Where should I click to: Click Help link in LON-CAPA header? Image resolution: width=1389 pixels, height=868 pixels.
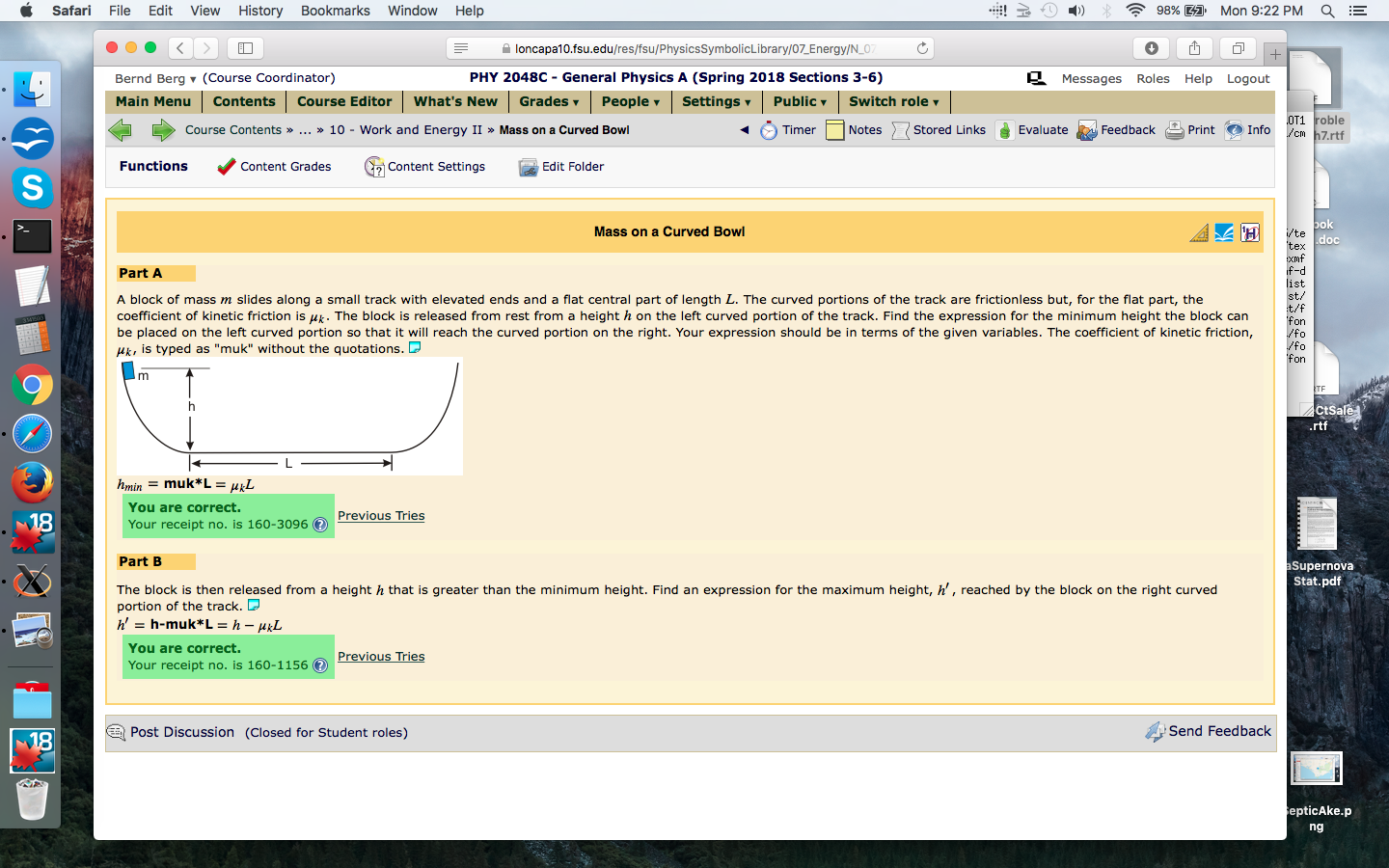tap(1198, 79)
